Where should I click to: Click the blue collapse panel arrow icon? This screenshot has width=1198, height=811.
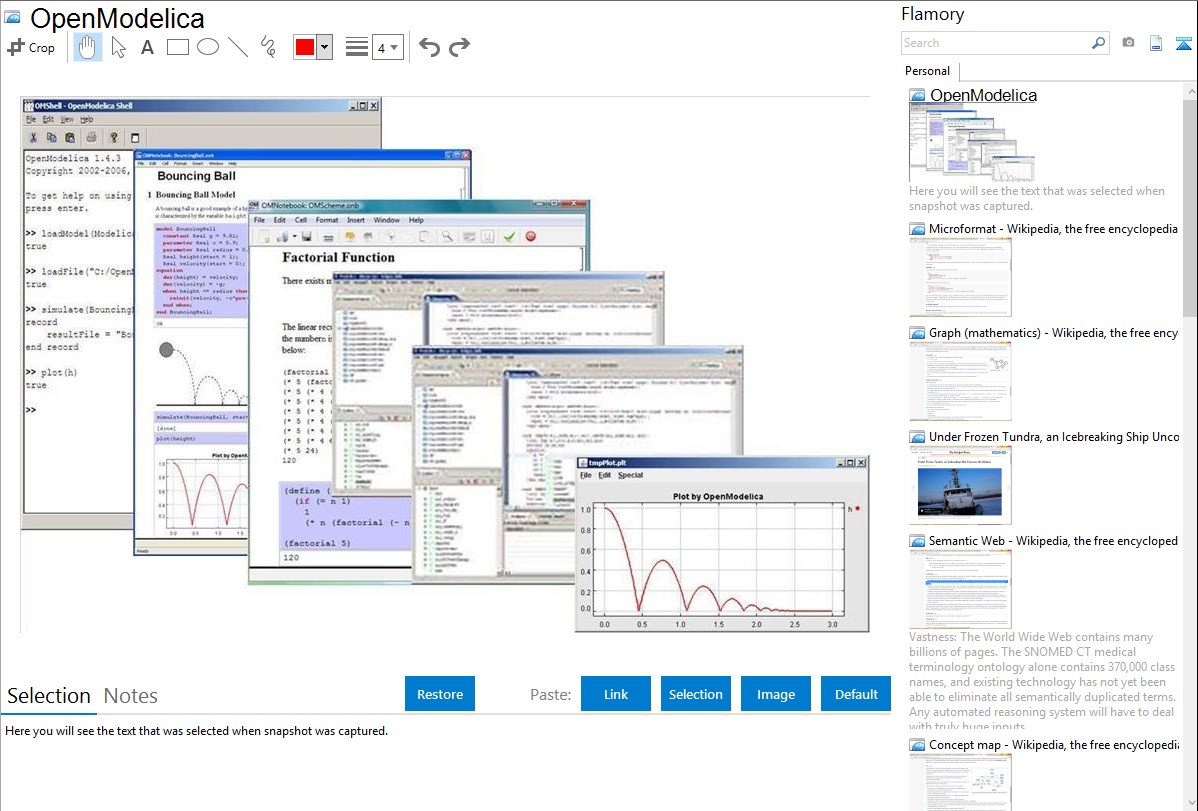(x=1183, y=43)
